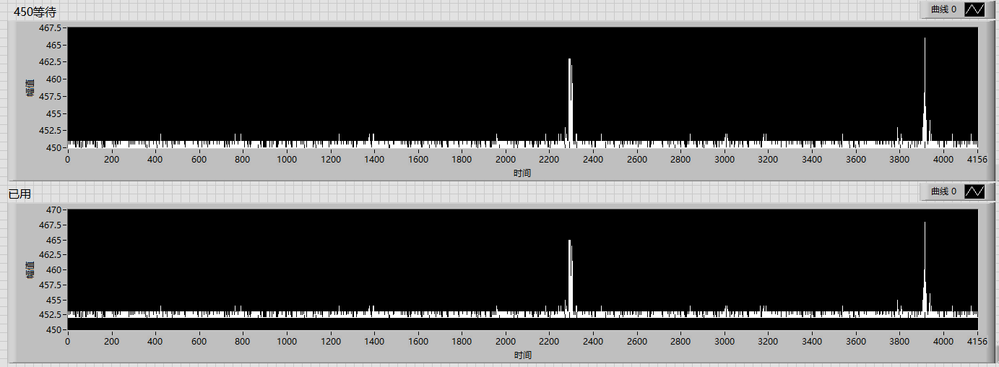Screen dimensions: 999x367
Task: Click the 450等待 graph title label
Action: click(35, 11)
